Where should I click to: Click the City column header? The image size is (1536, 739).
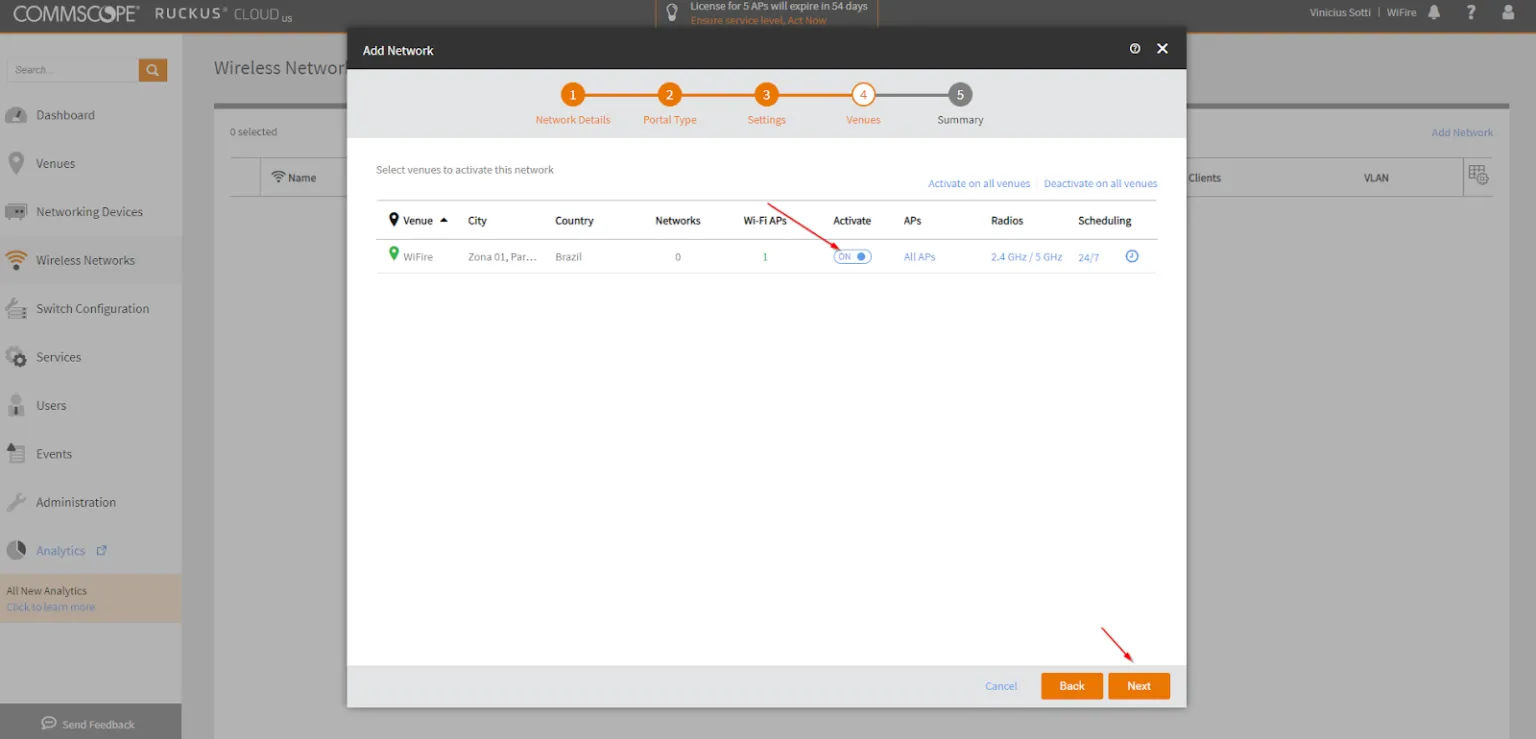477,221
